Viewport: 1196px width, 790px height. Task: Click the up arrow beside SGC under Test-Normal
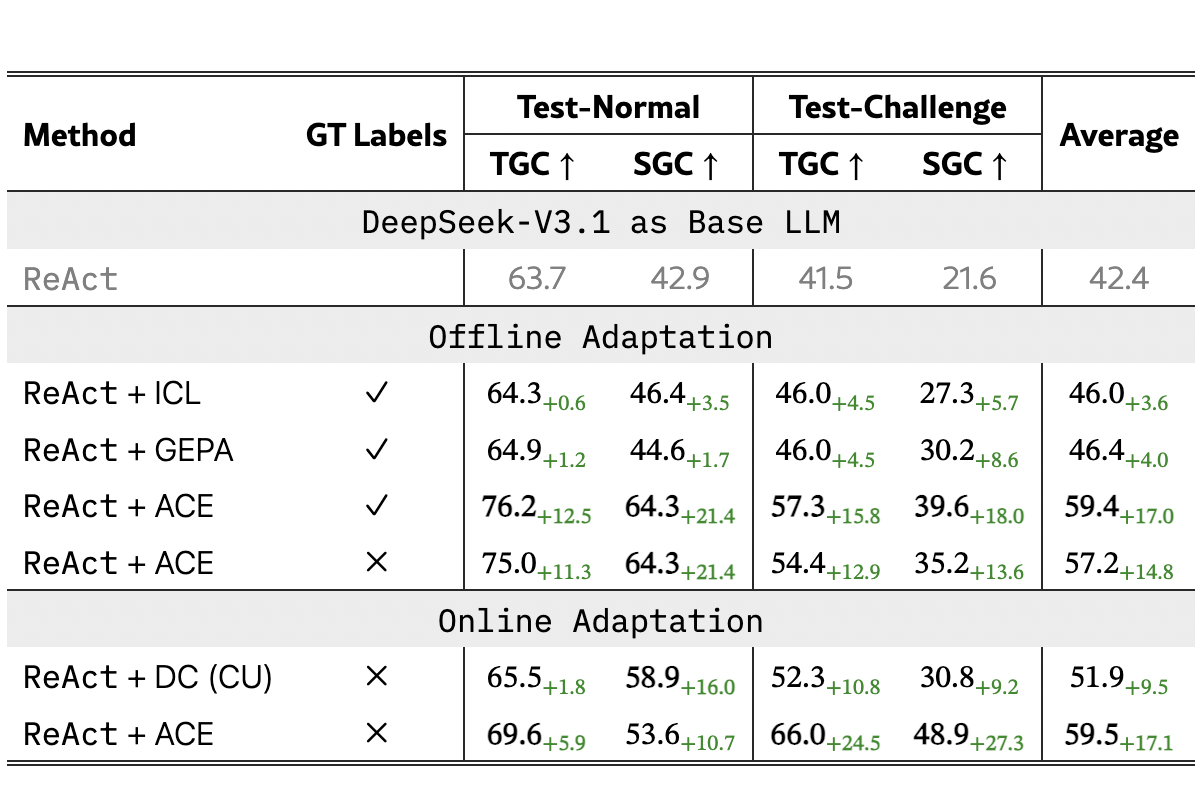pyautogui.click(x=710, y=166)
